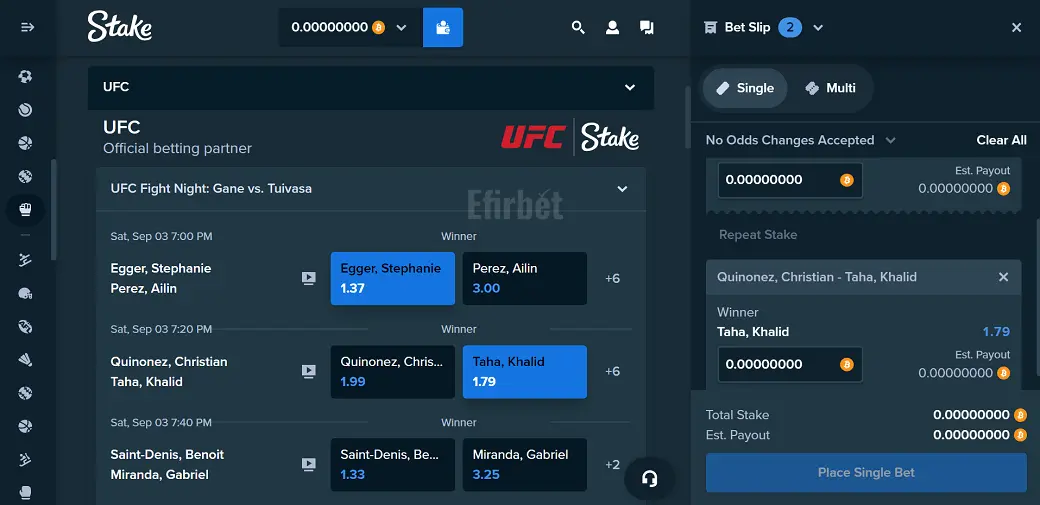This screenshot has height=505, width=1040.
Task: Open Saint-Denis, Benoit vs Miranda, Gabriel match
Action: [167, 465]
